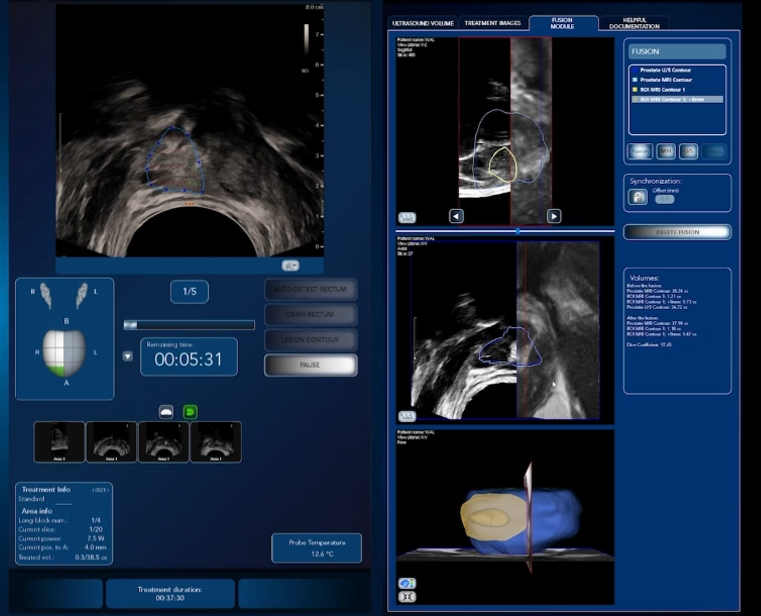Click the green lesion view icon above thumbnails
This screenshot has height=616, width=761.
point(190,411)
